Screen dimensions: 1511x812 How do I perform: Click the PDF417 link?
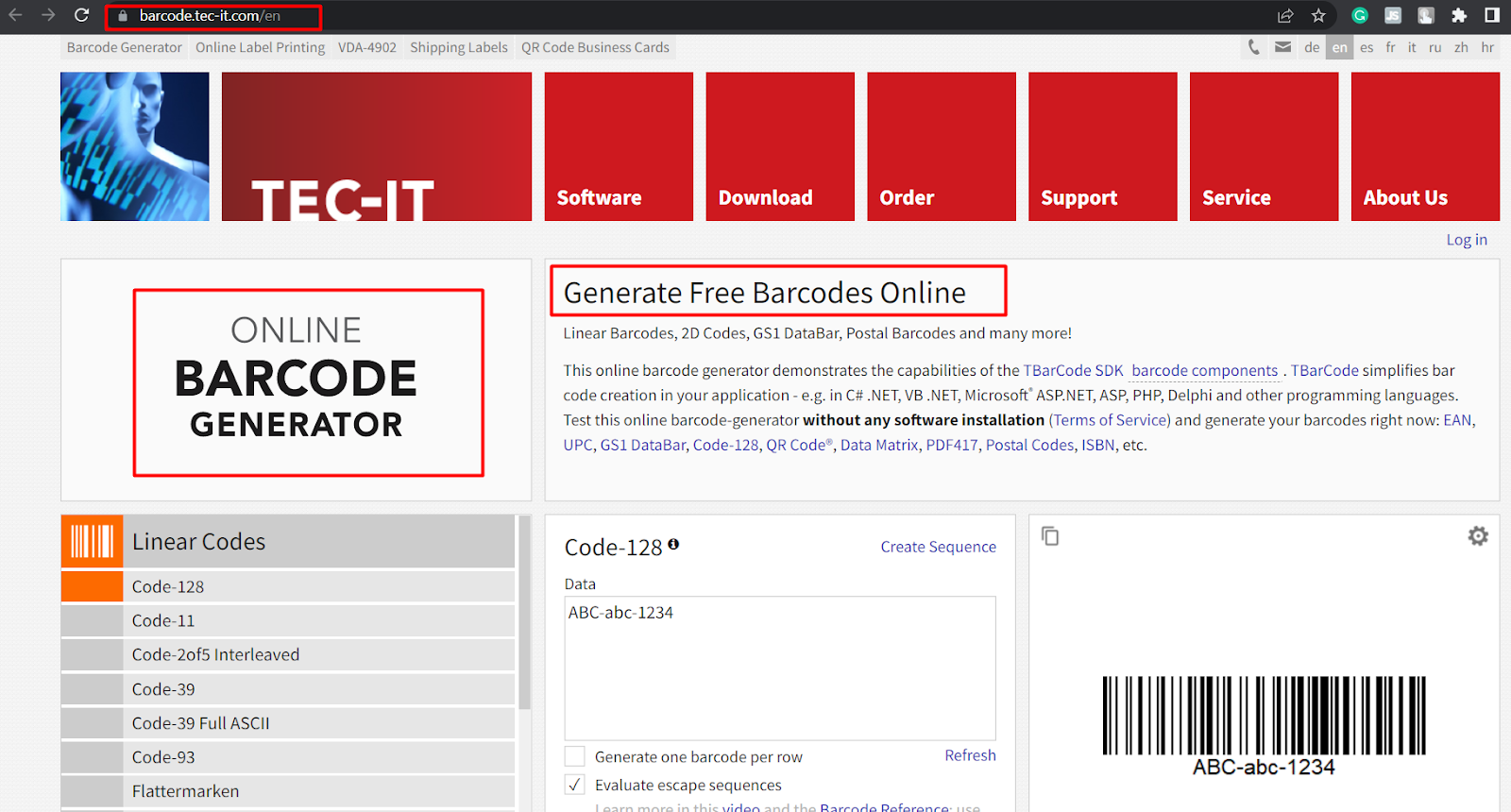[x=952, y=445]
